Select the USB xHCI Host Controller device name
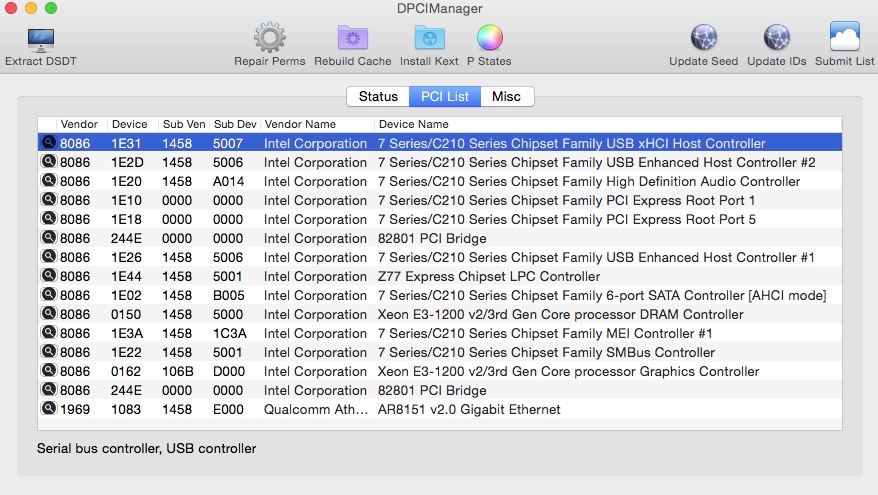This screenshot has height=495, width=878. pyautogui.click(x=571, y=143)
